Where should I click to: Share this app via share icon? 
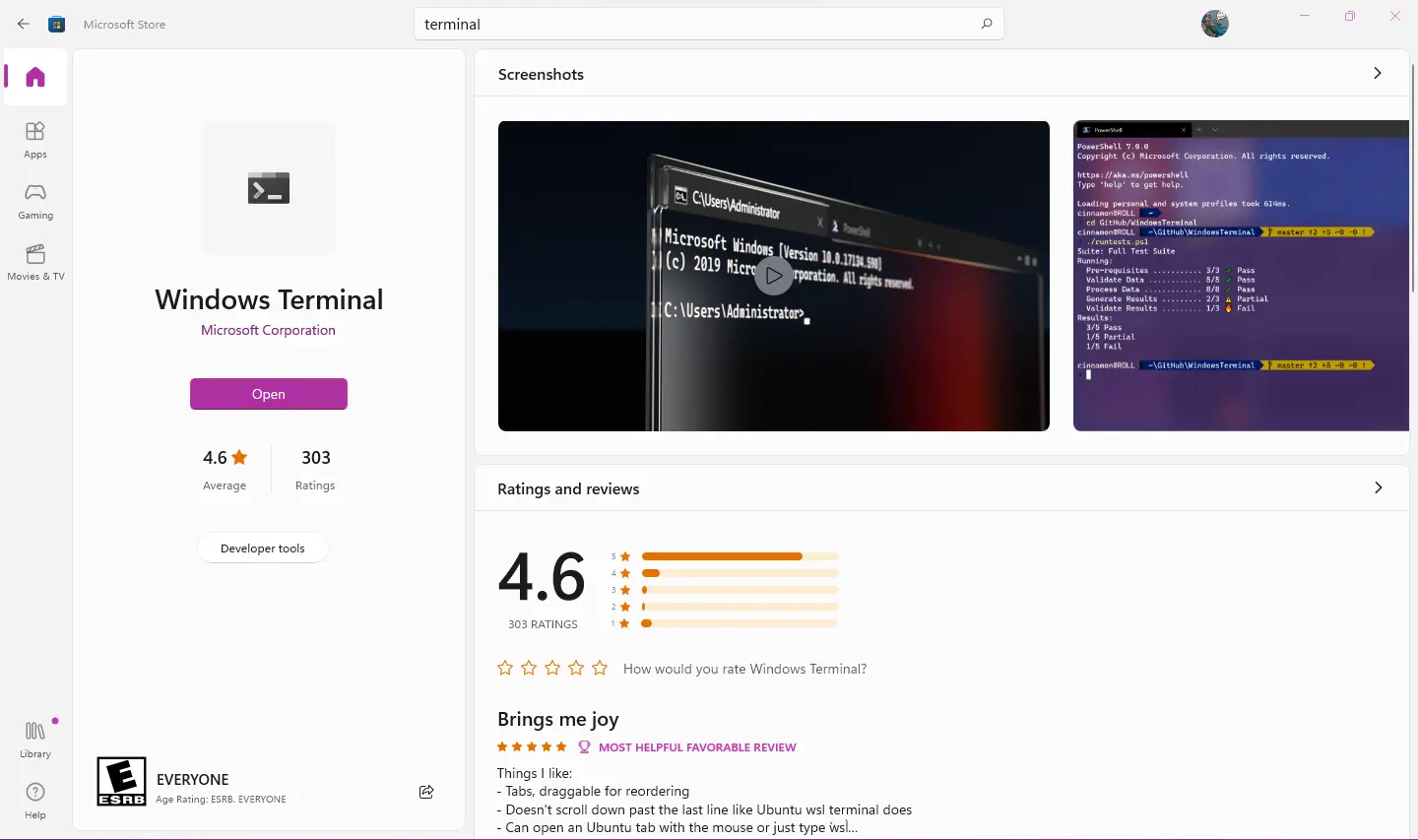pos(426,792)
